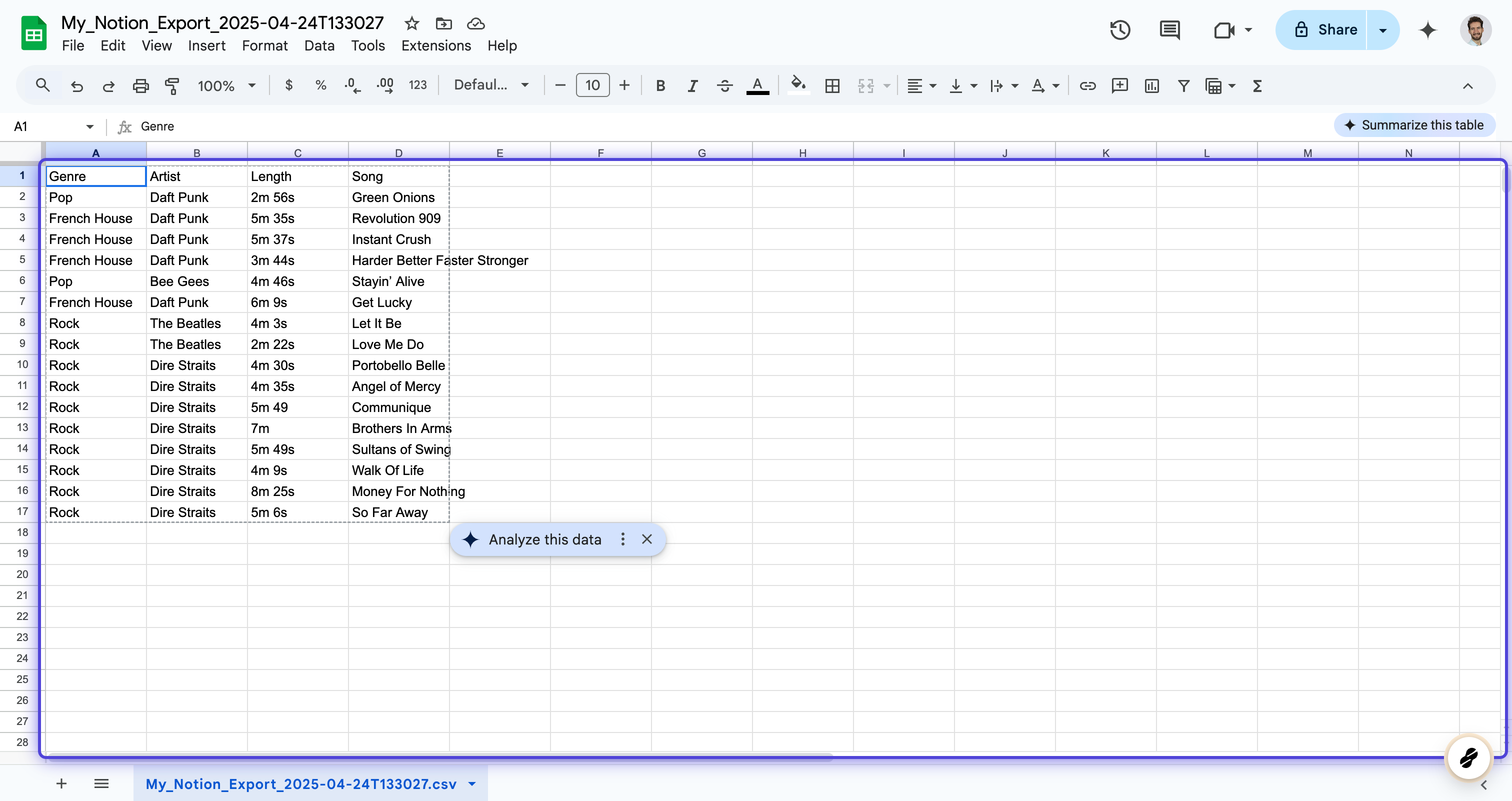1512x801 pixels.
Task: Click the insert chart icon
Action: point(1151,85)
